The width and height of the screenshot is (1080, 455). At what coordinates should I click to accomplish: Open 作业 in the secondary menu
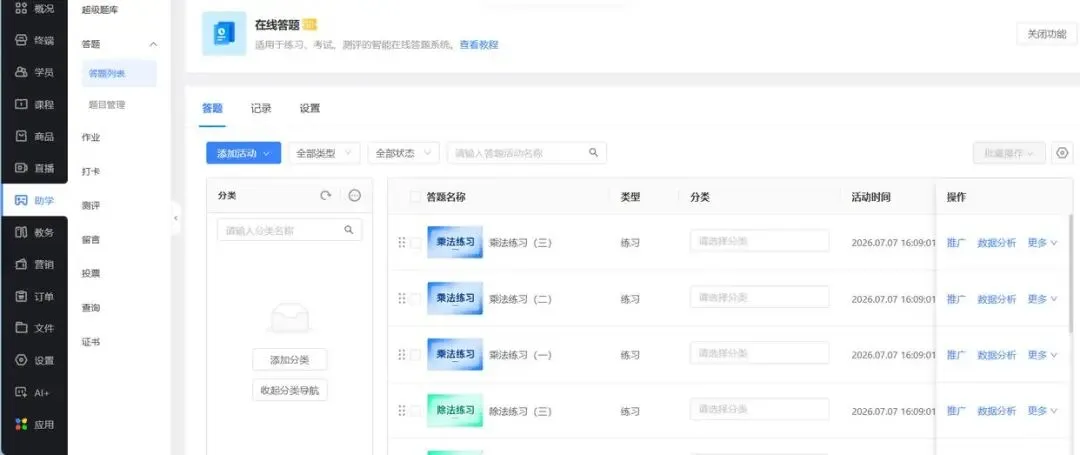[x=91, y=137]
